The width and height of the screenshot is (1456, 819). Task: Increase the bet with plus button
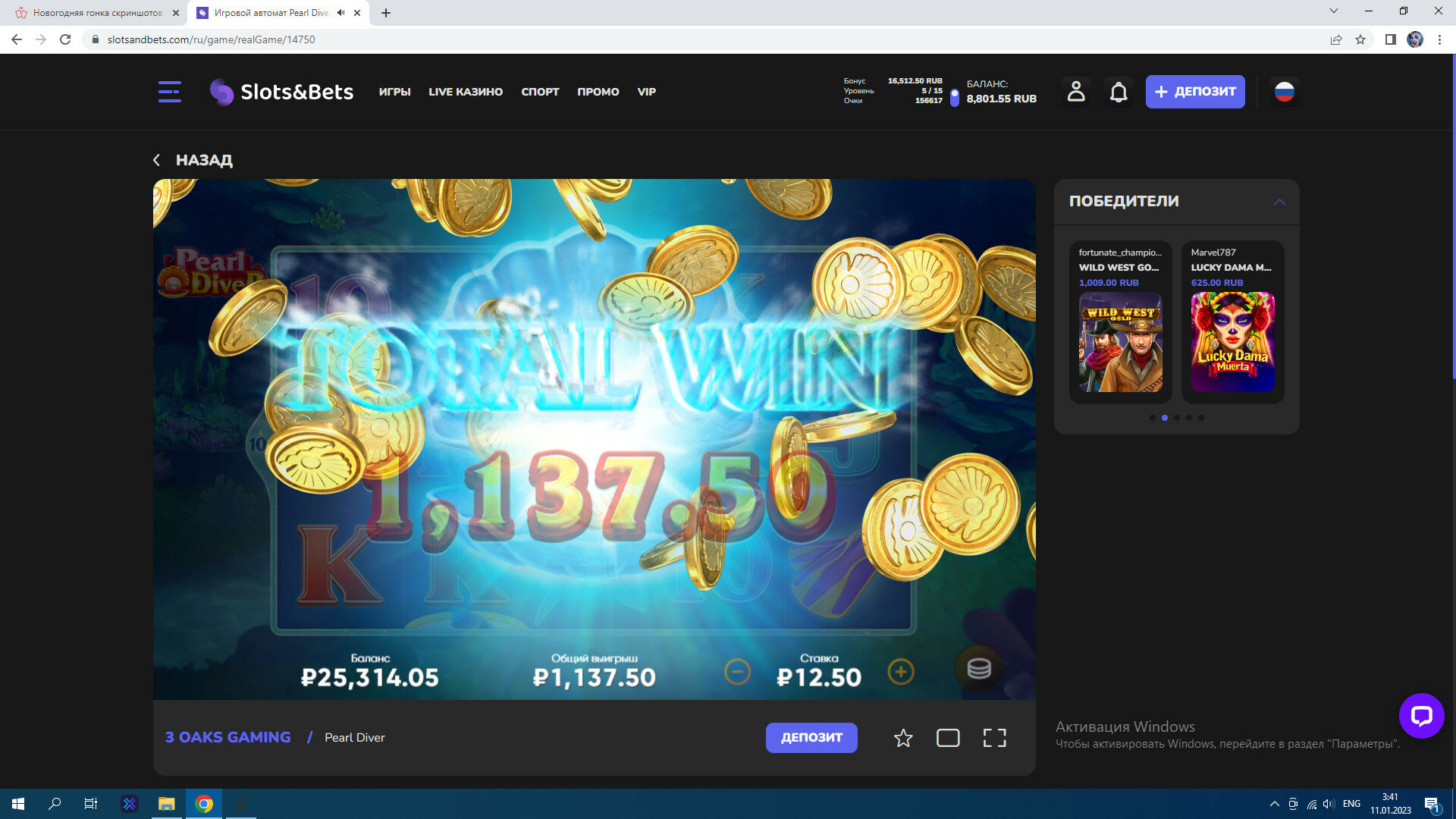(x=900, y=672)
